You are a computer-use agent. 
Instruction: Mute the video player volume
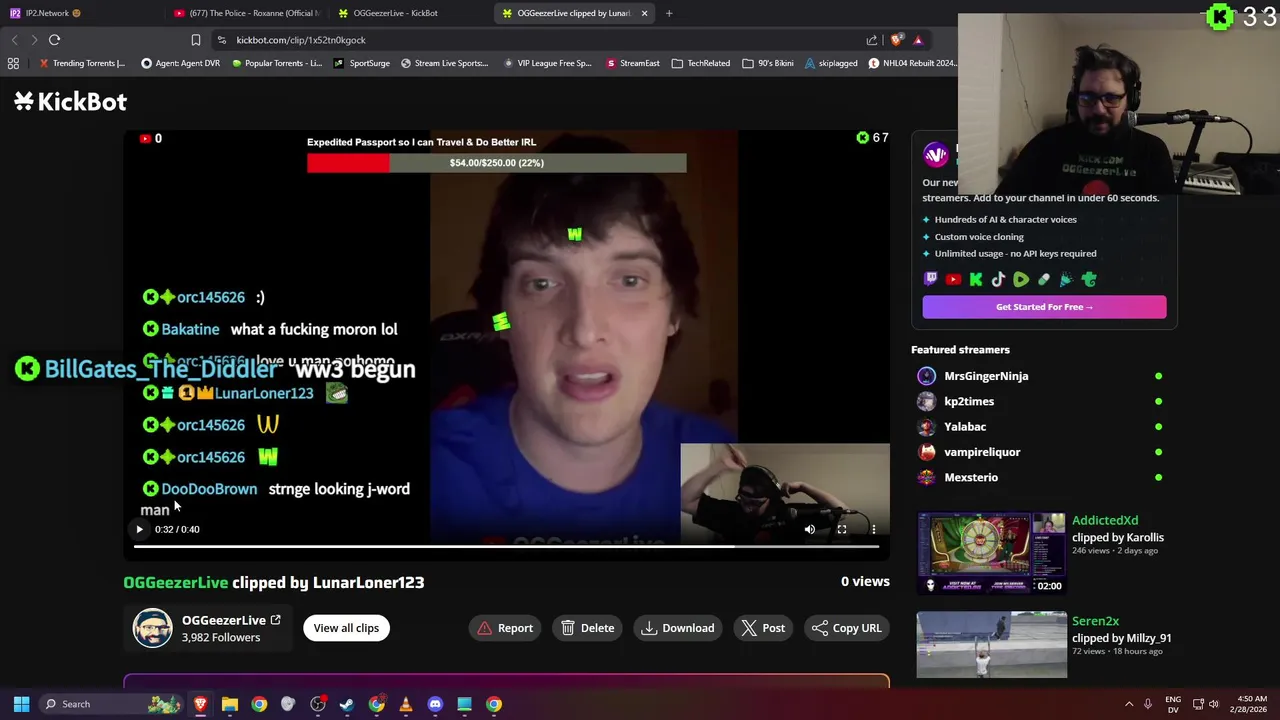tap(810, 529)
